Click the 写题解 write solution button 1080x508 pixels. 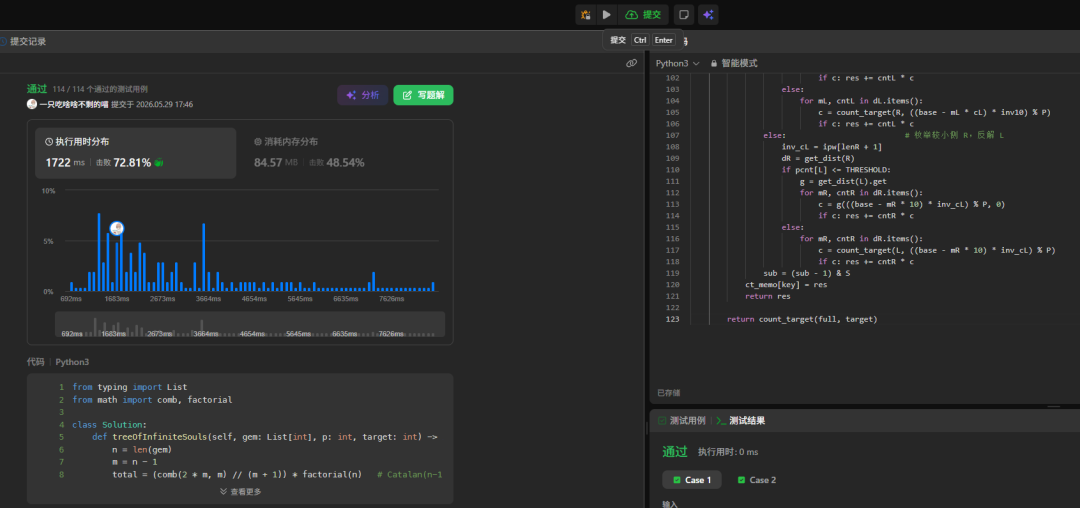423,95
